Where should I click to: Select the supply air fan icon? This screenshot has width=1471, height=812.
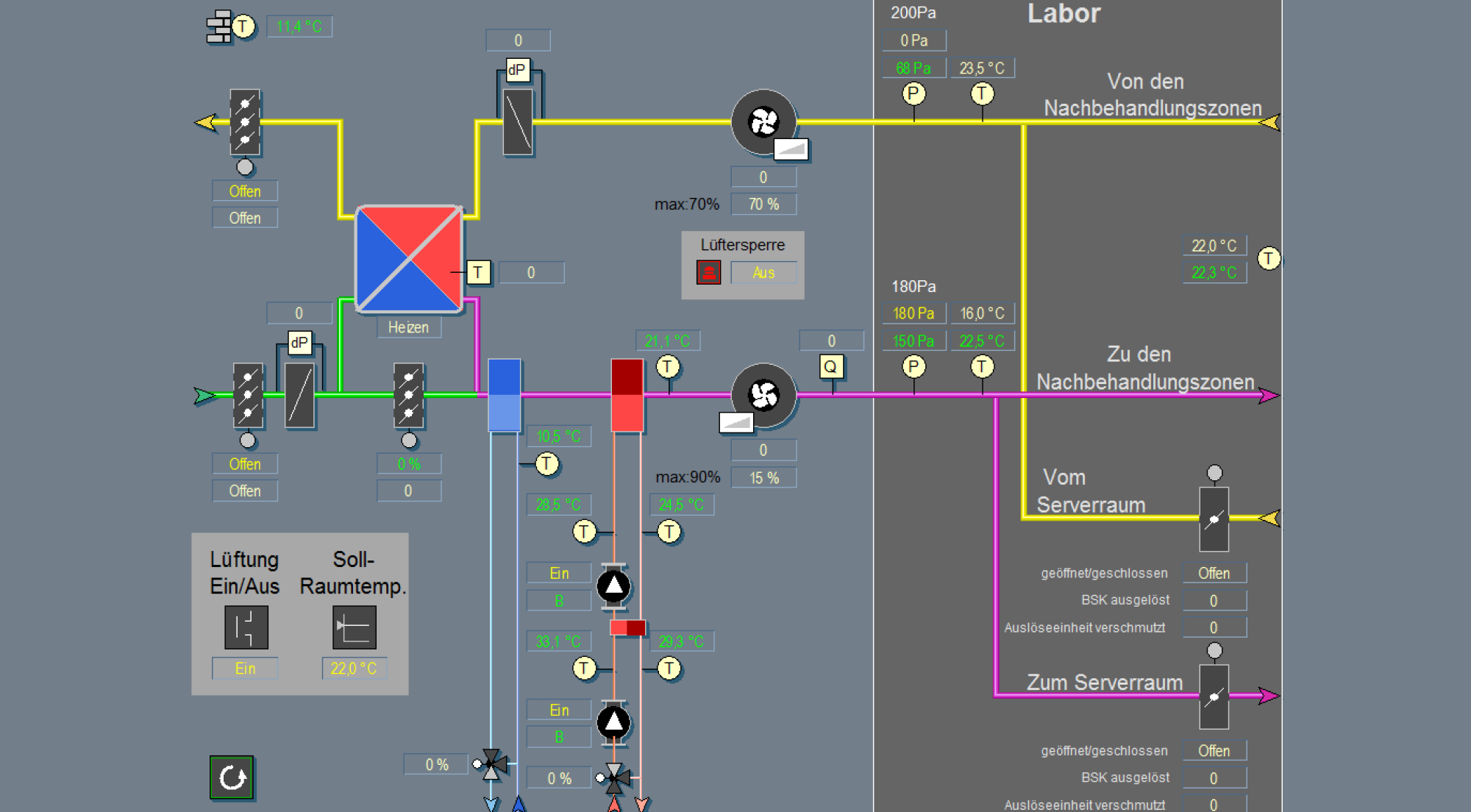click(x=763, y=396)
